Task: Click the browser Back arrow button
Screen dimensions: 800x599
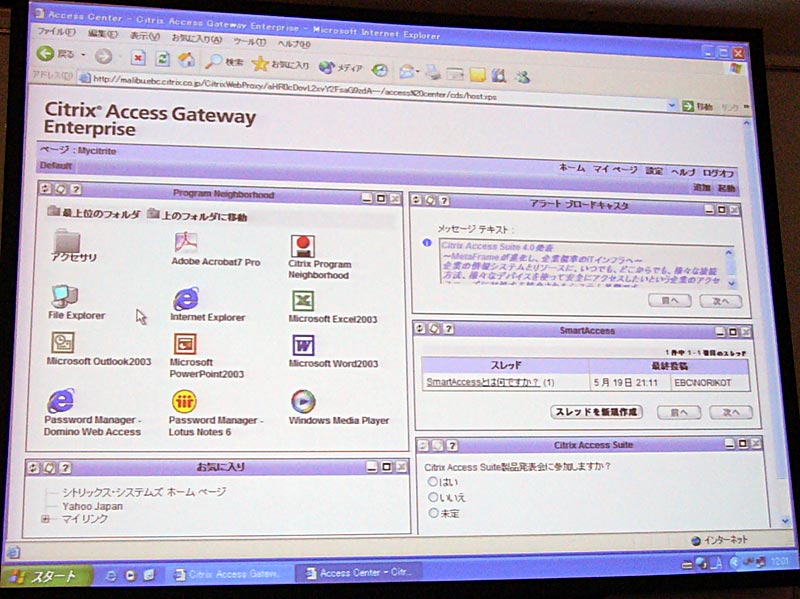Action: tap(45, 53)
